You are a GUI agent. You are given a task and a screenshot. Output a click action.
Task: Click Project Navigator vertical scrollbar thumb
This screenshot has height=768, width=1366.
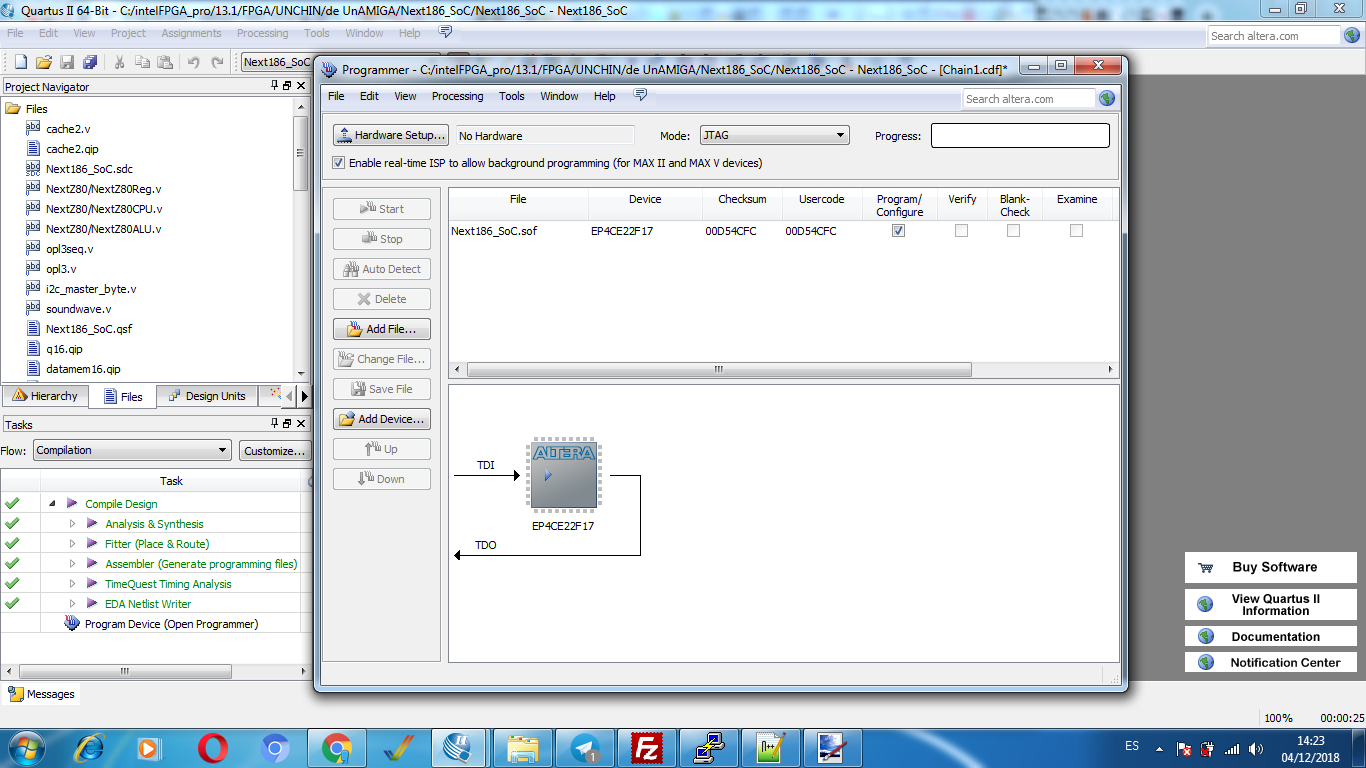pyautogui.click(x=301, y=153)
